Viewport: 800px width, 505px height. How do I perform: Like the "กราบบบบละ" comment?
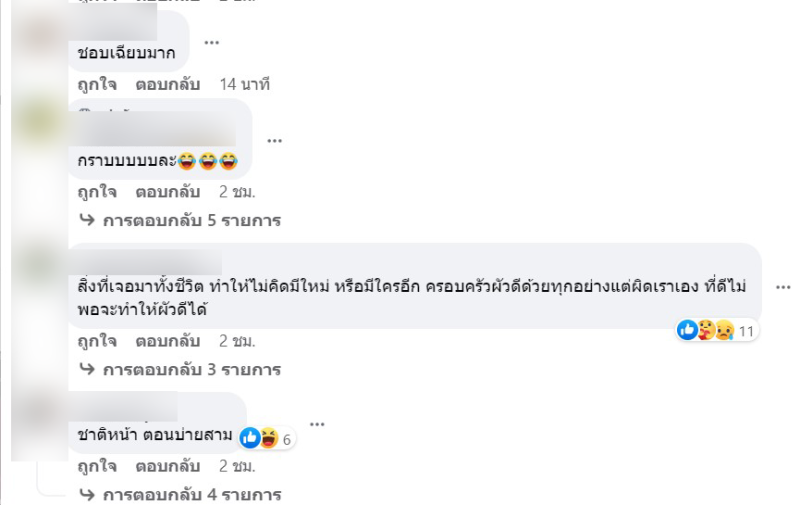point(97,192)
